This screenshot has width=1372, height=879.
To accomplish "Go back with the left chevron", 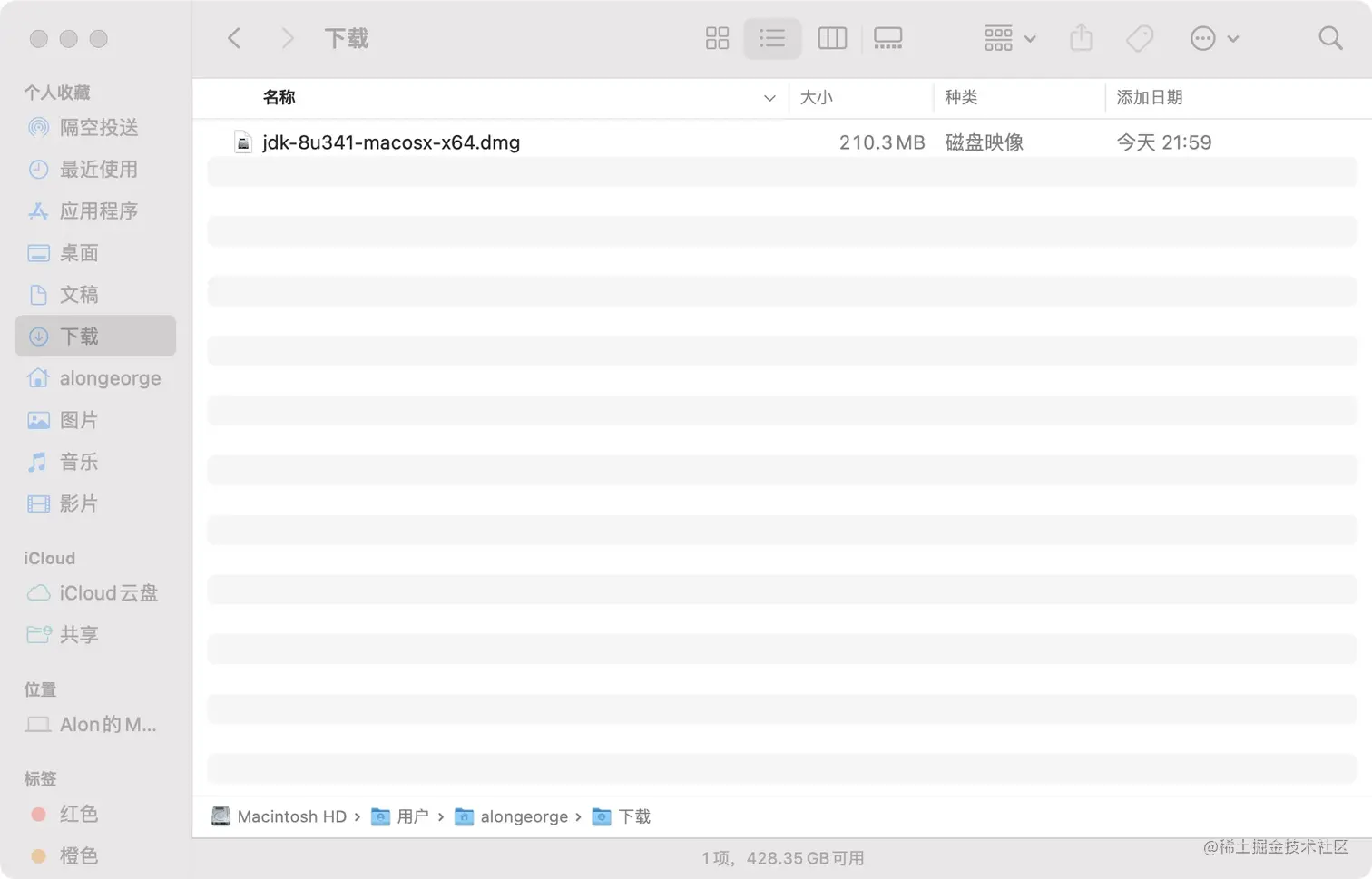I will [234, 38].
